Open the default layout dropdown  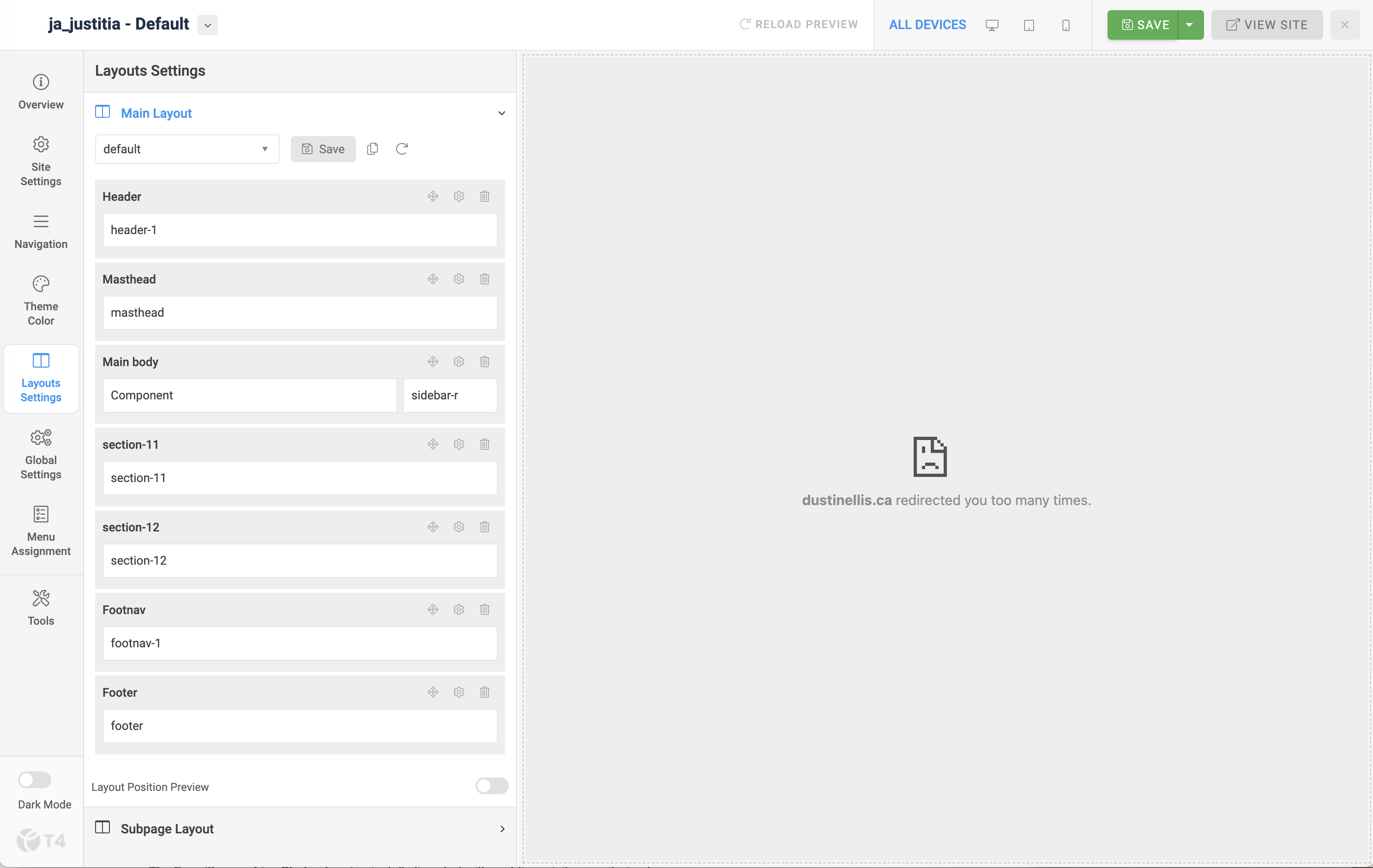187,149
